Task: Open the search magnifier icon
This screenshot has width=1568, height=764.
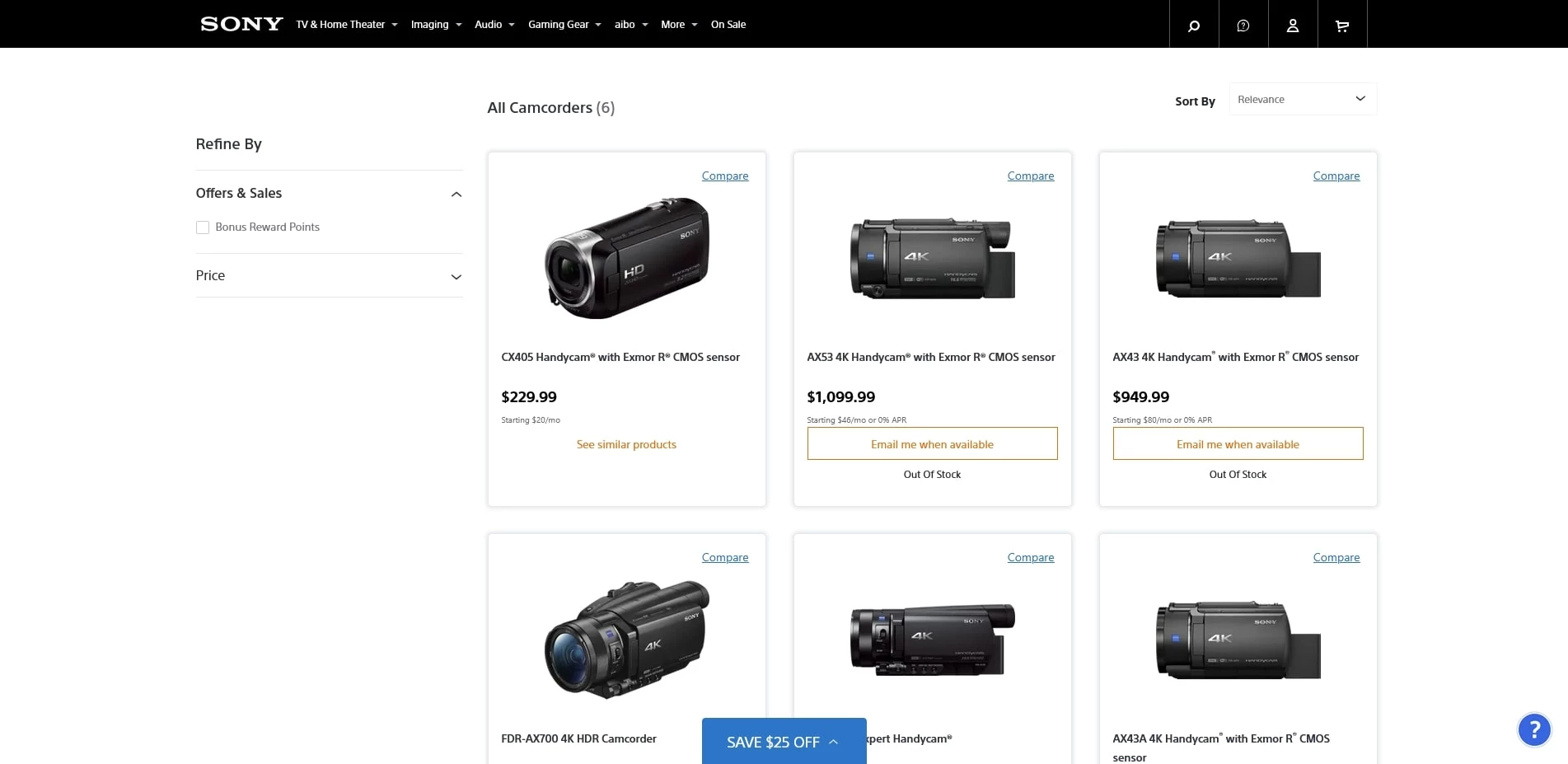Action: pos(1194,25)
